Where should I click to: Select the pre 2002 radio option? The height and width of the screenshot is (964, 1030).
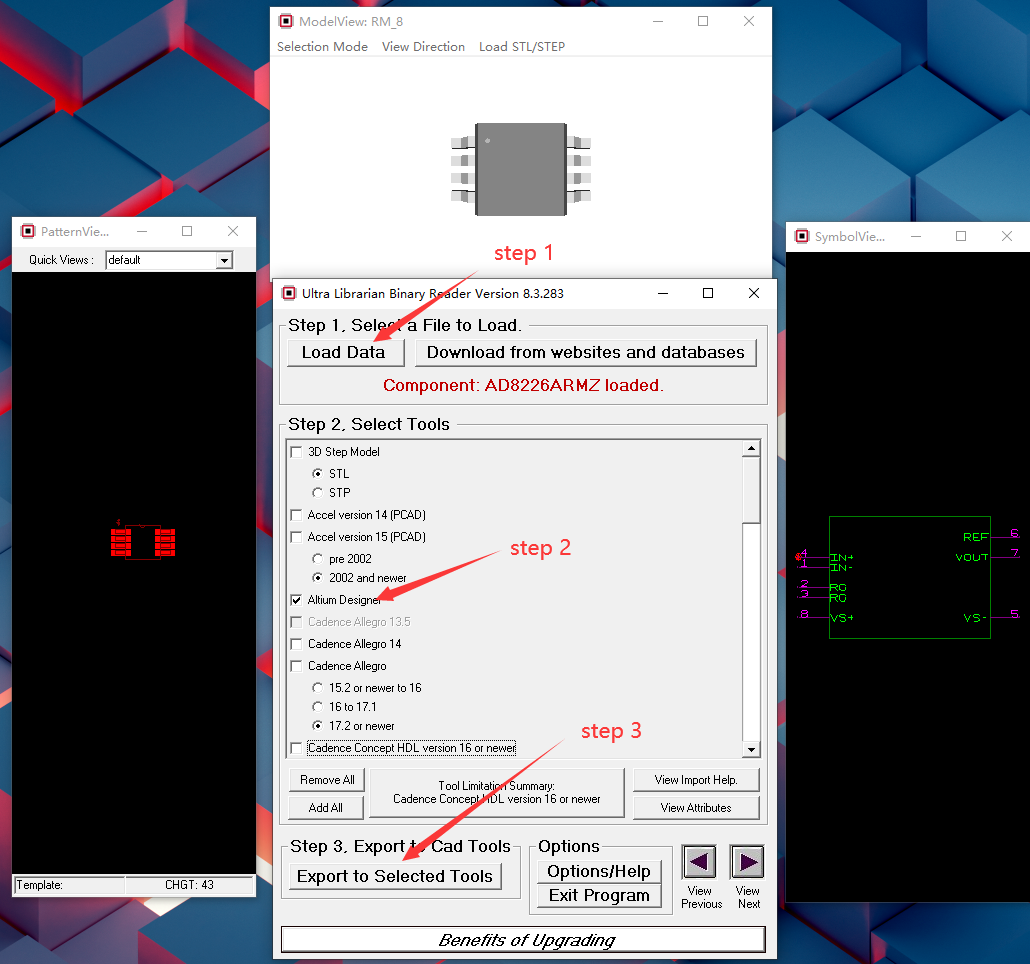(x=318, y=559)
